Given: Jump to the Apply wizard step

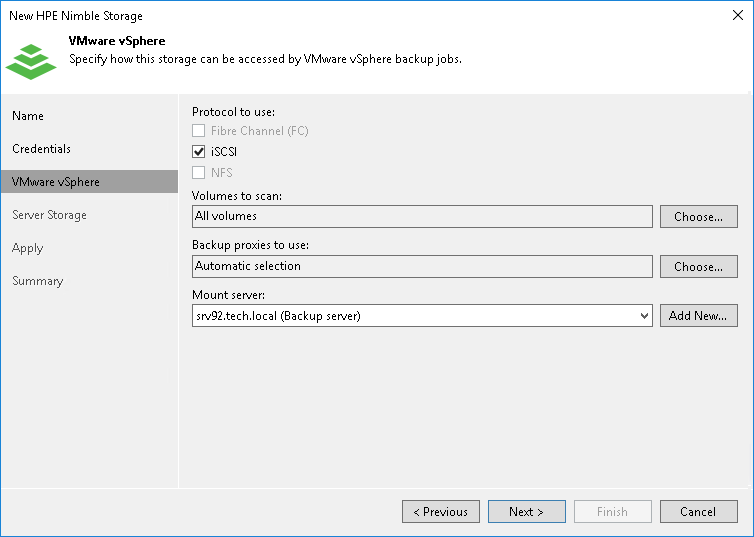Looking at the screenshot, I should (x=28, y=248).
